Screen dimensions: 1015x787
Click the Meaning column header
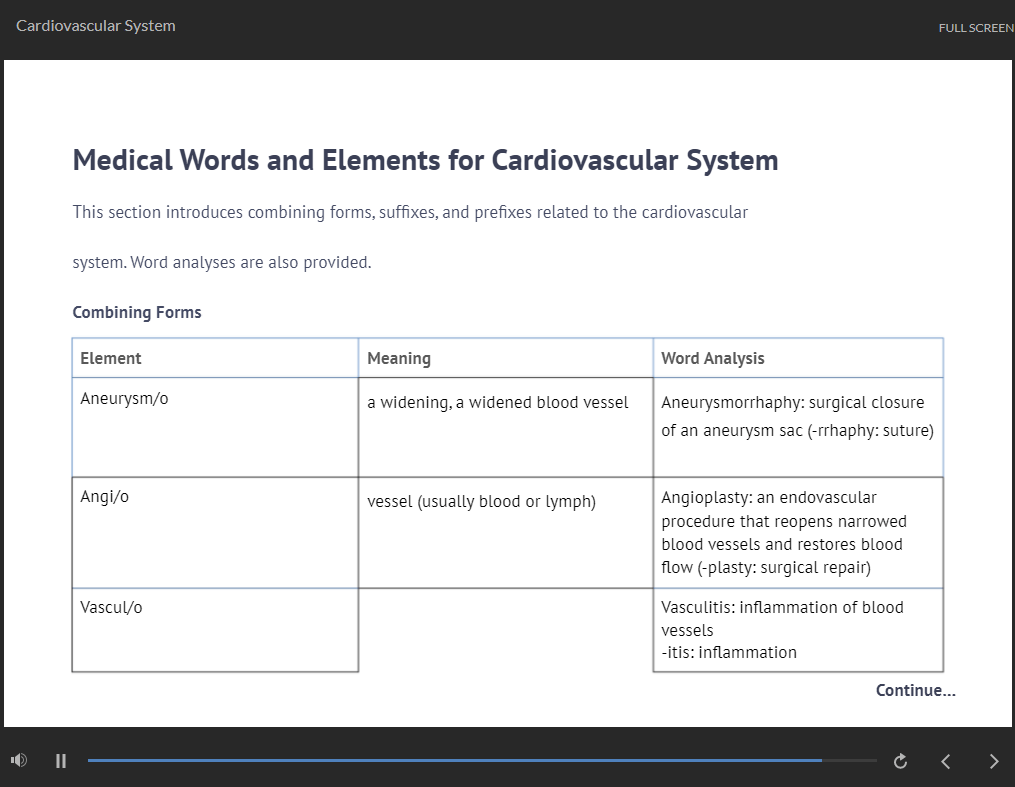505,357
